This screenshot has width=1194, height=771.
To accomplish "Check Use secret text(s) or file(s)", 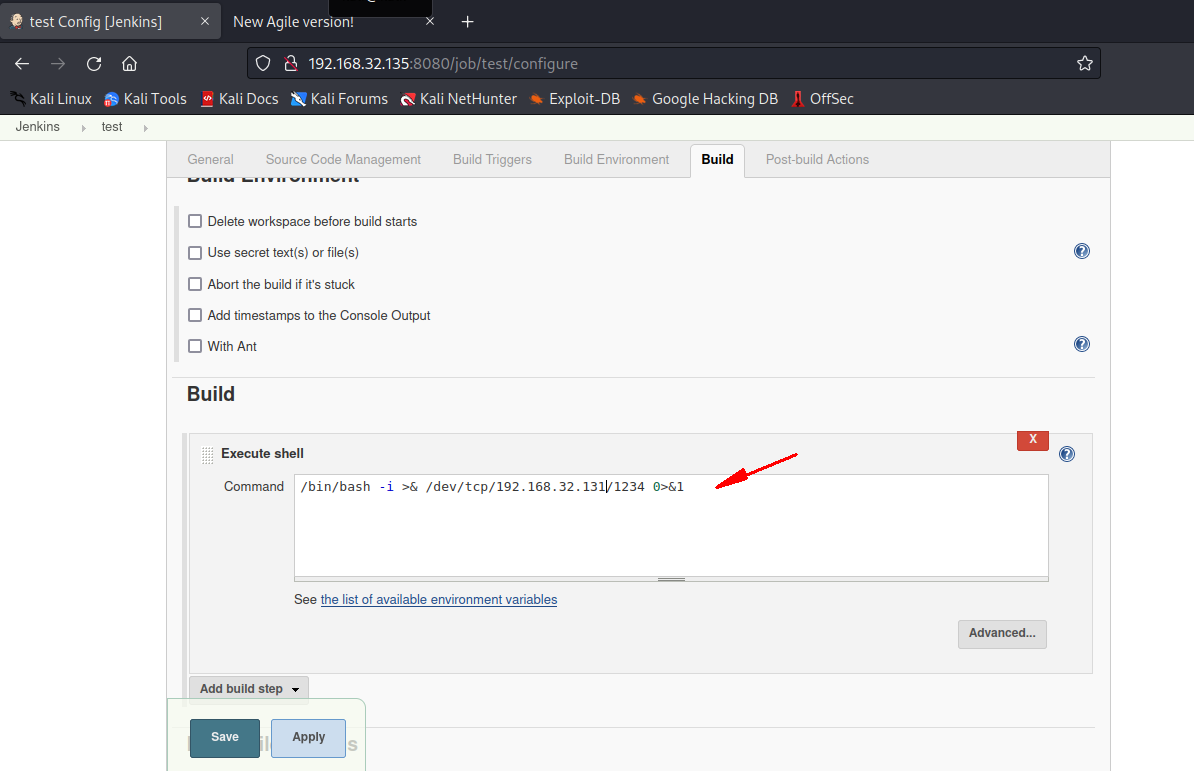I will 195,253.
